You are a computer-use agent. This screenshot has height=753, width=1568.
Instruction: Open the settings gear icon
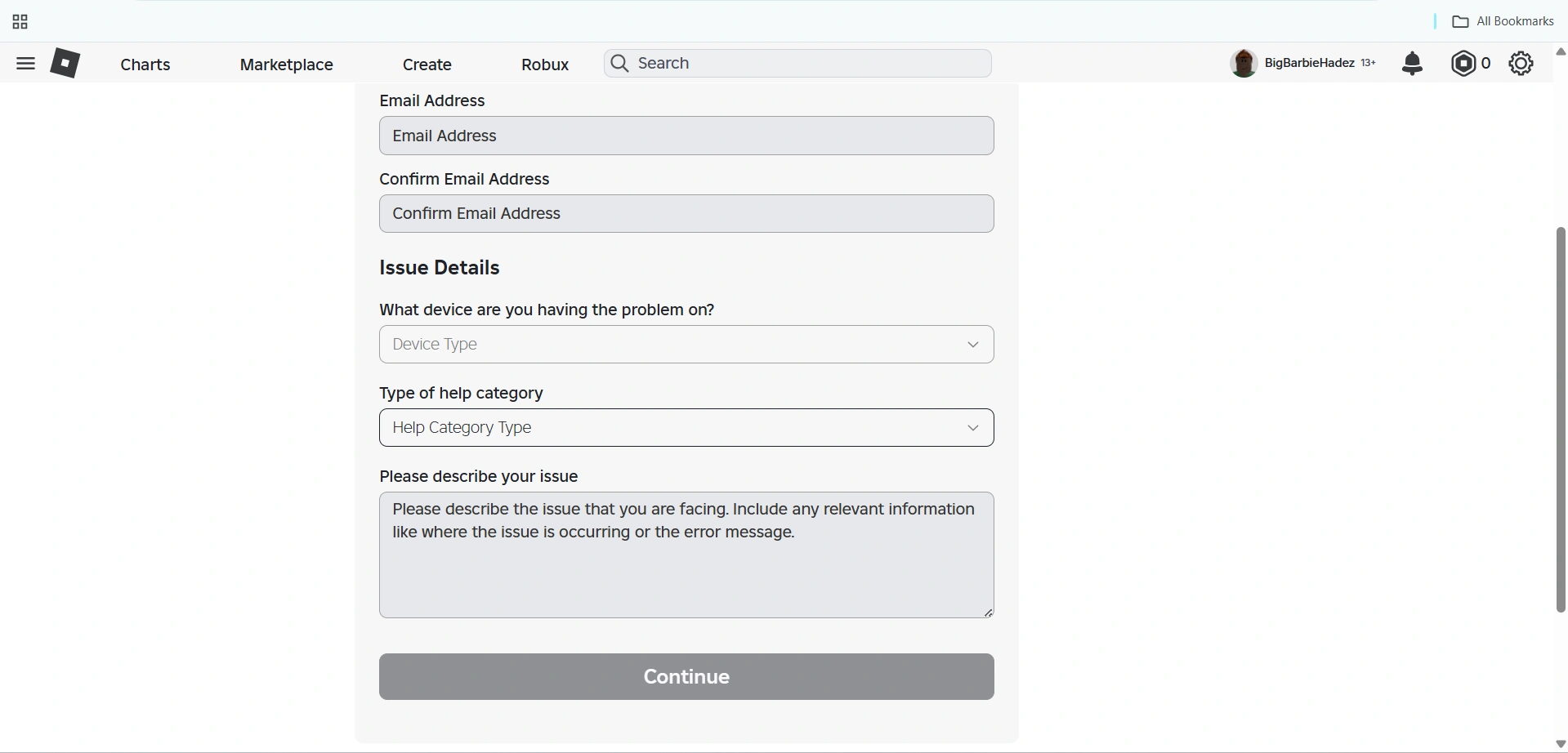click(x=1521, y=63)
